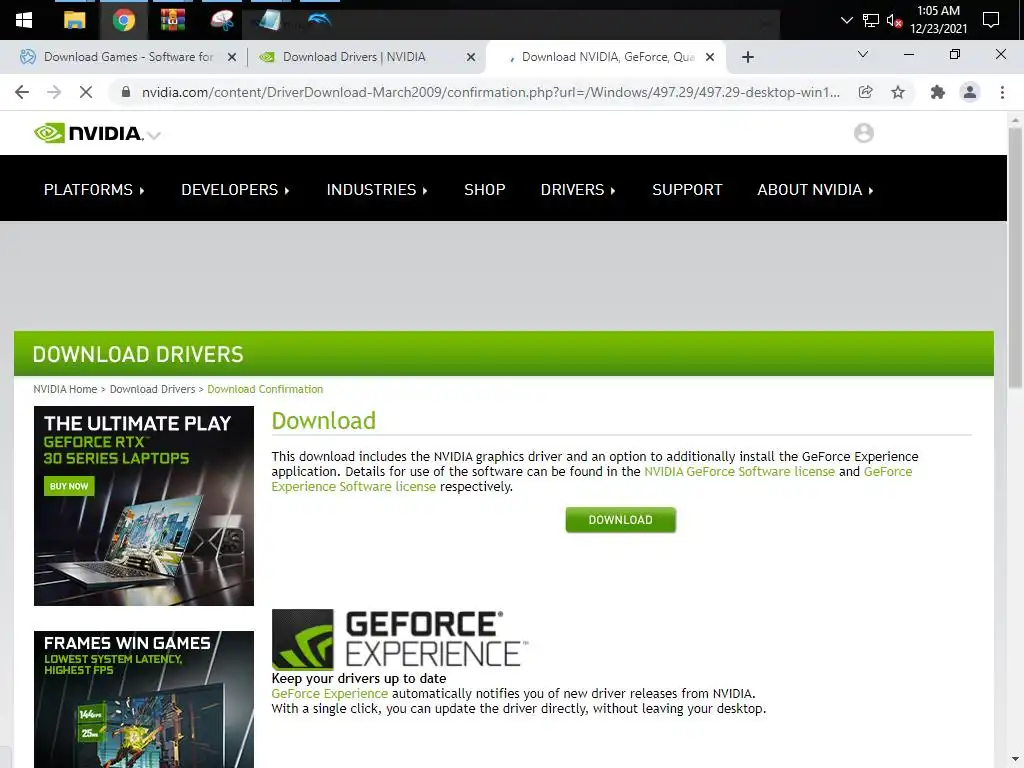Viewport: 1024px width, 768px height.
Task: Close the Download Games tab
Action: coord(232,57)
